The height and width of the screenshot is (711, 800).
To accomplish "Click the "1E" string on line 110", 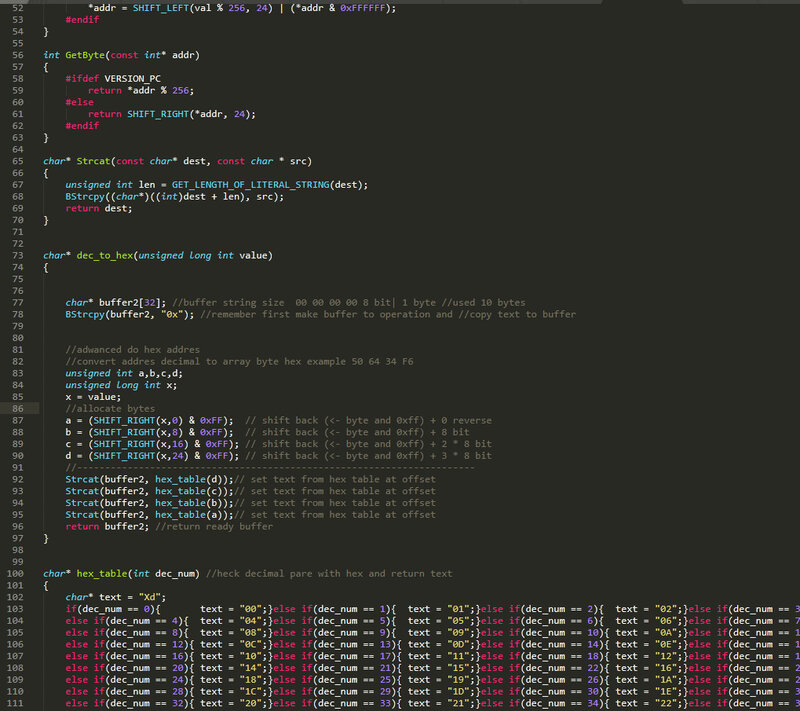I will (x=666, y=691).
